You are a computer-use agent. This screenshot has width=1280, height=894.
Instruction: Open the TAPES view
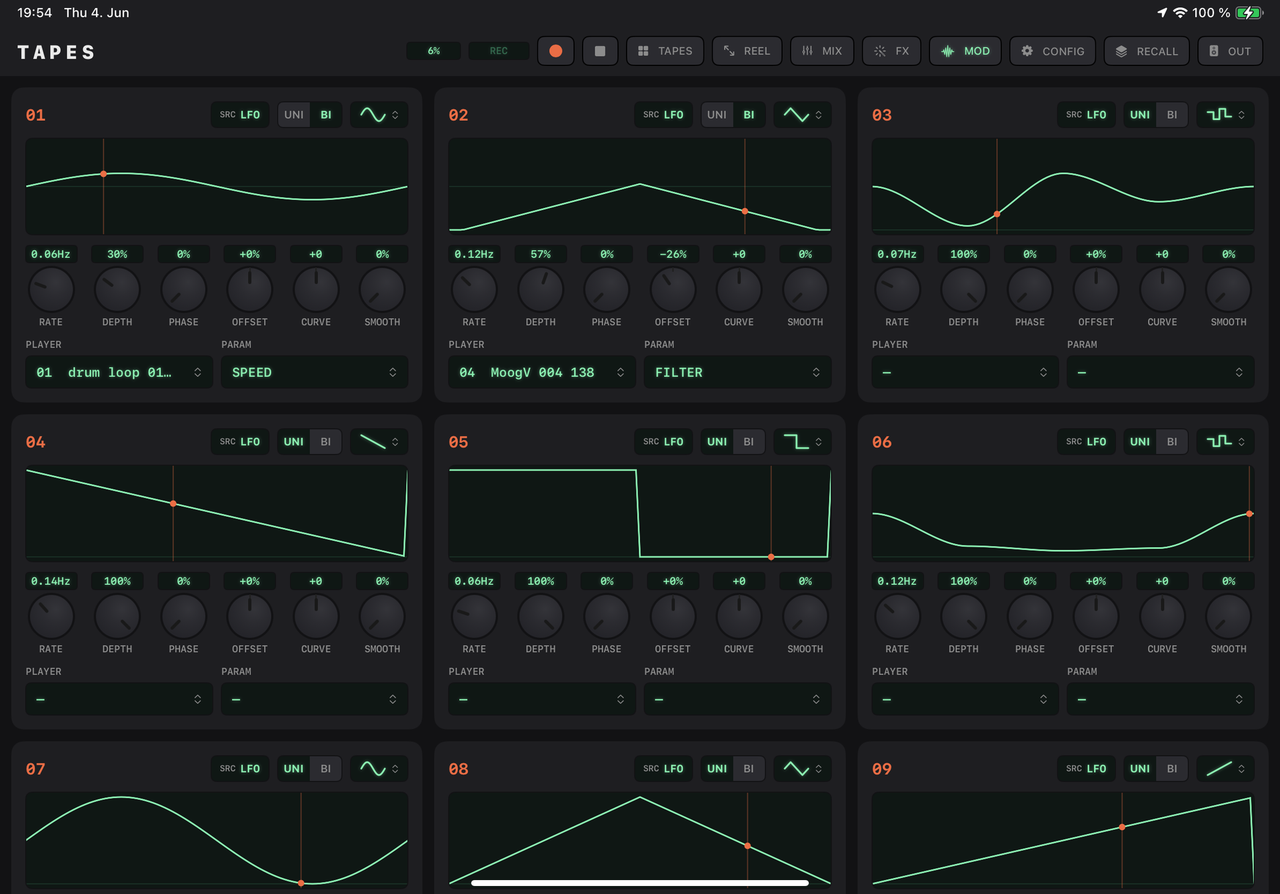pyautogui.click(x=665, y=51)
